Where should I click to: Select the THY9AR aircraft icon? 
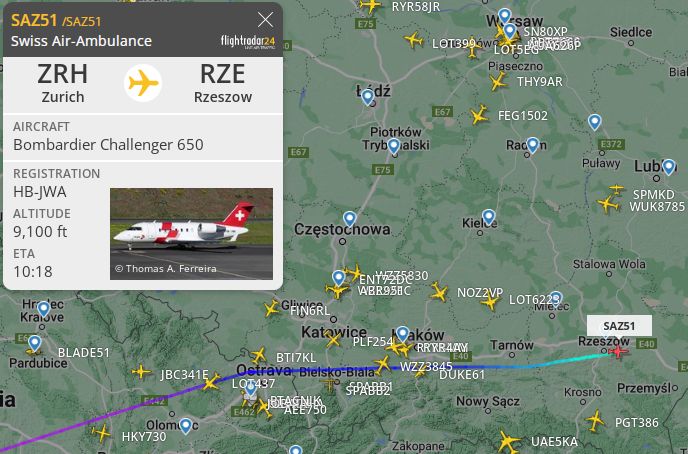click(498, 82)
